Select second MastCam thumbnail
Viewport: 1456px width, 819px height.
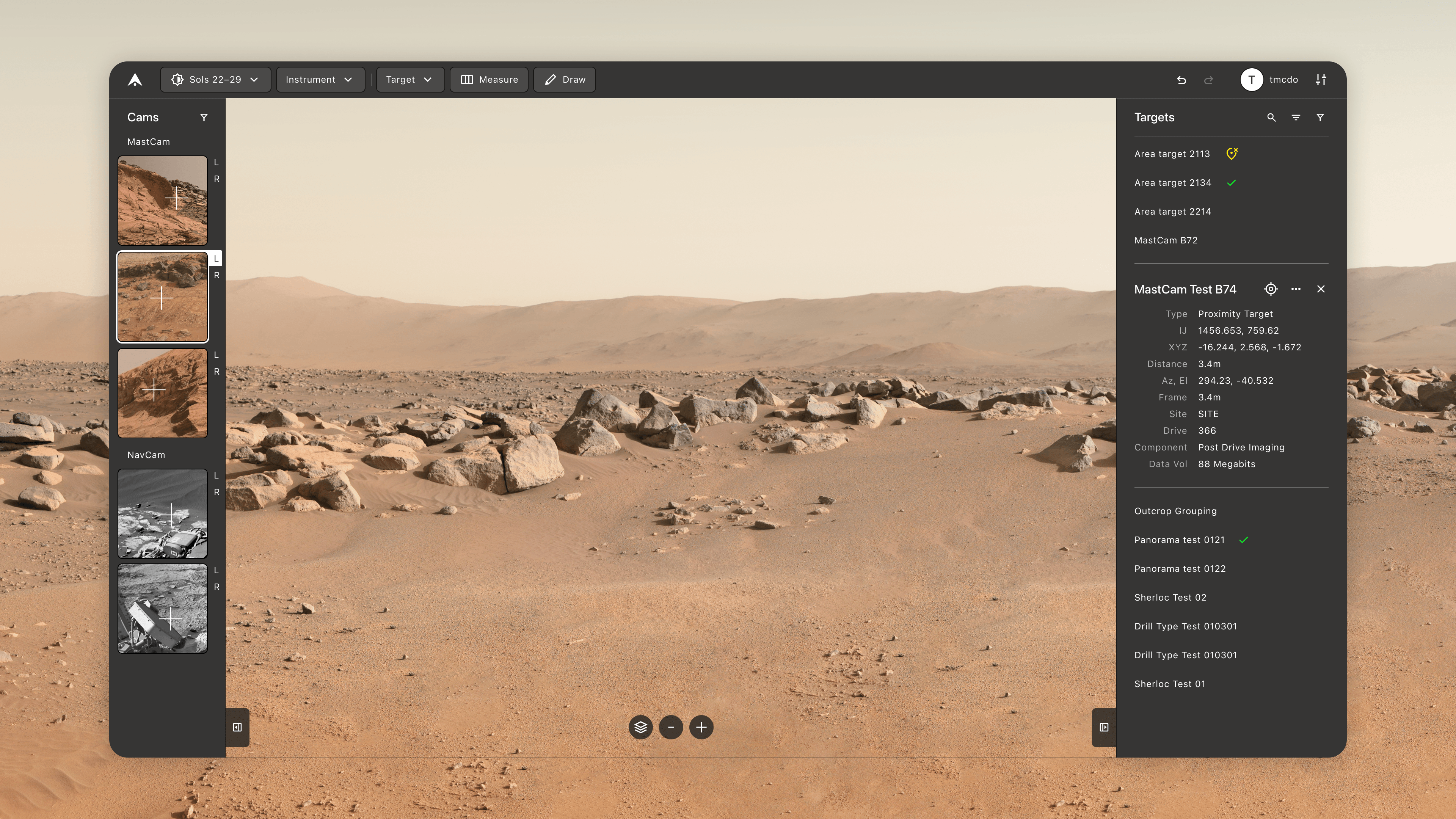click(163, 297)
